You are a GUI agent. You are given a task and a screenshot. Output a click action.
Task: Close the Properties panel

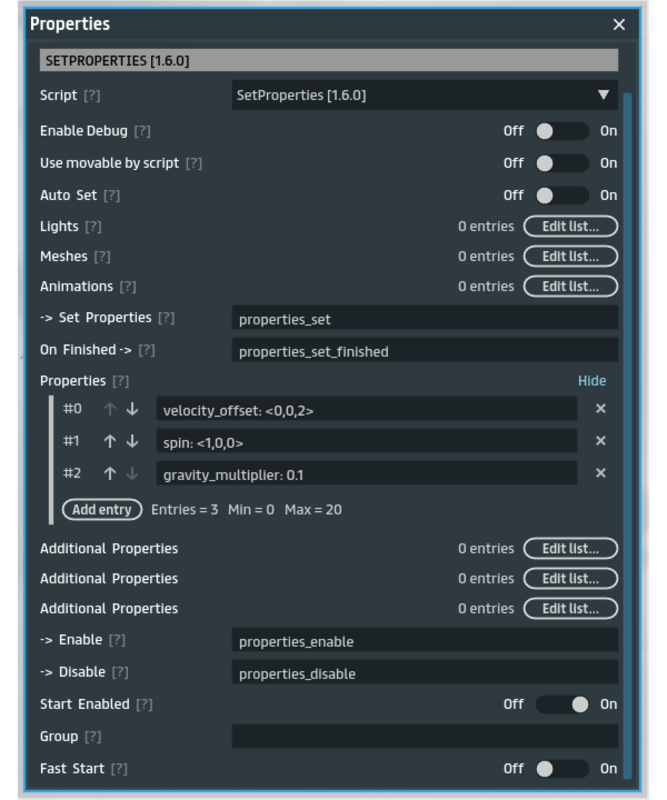pyautogui.click(x=619, y=25)
